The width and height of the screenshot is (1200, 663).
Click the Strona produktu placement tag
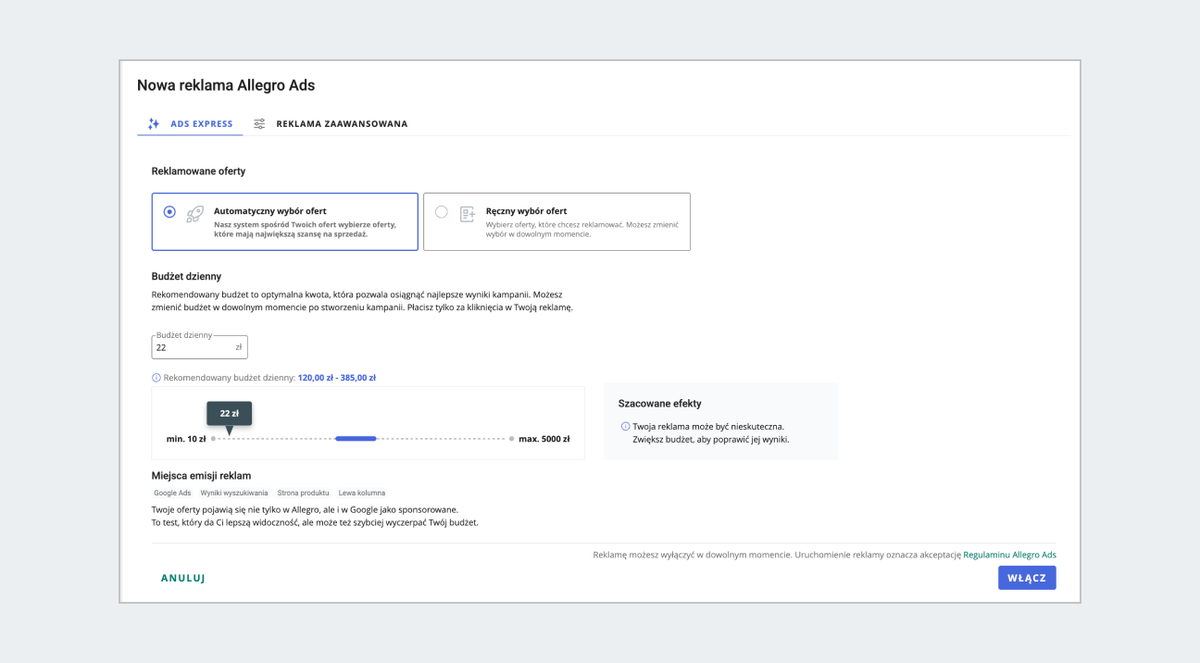(303, 493)
